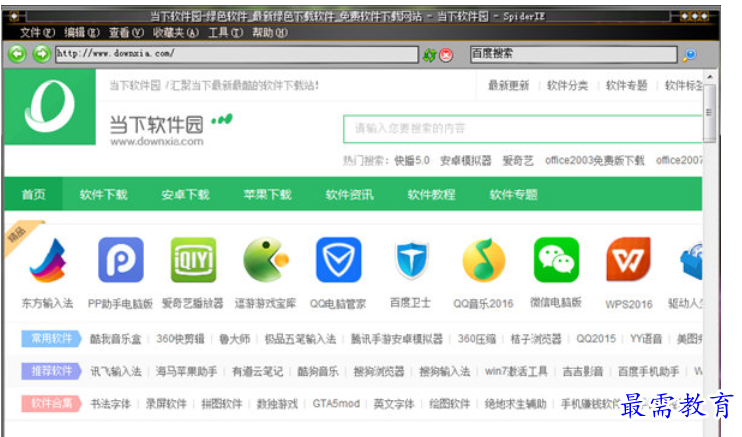742x437 pixels.
Task: Open the 软件专题 link in top bar
Action: click(x=627, y=86)
